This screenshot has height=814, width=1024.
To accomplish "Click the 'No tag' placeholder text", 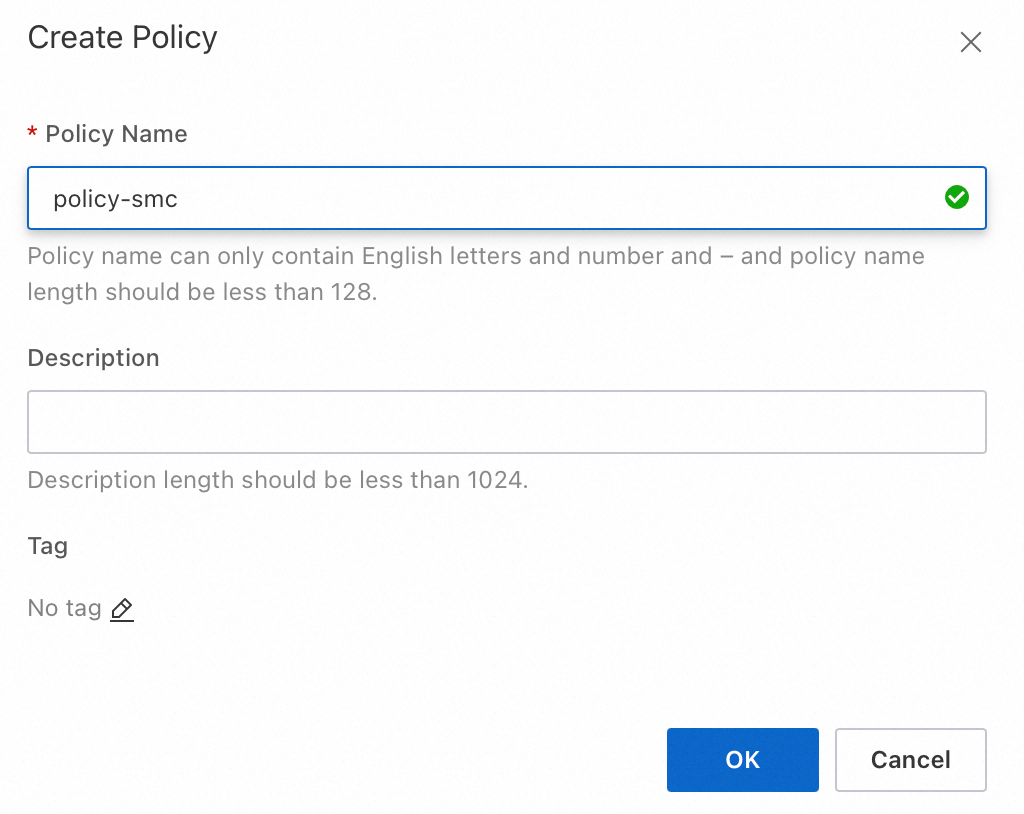I will [64, 608].
